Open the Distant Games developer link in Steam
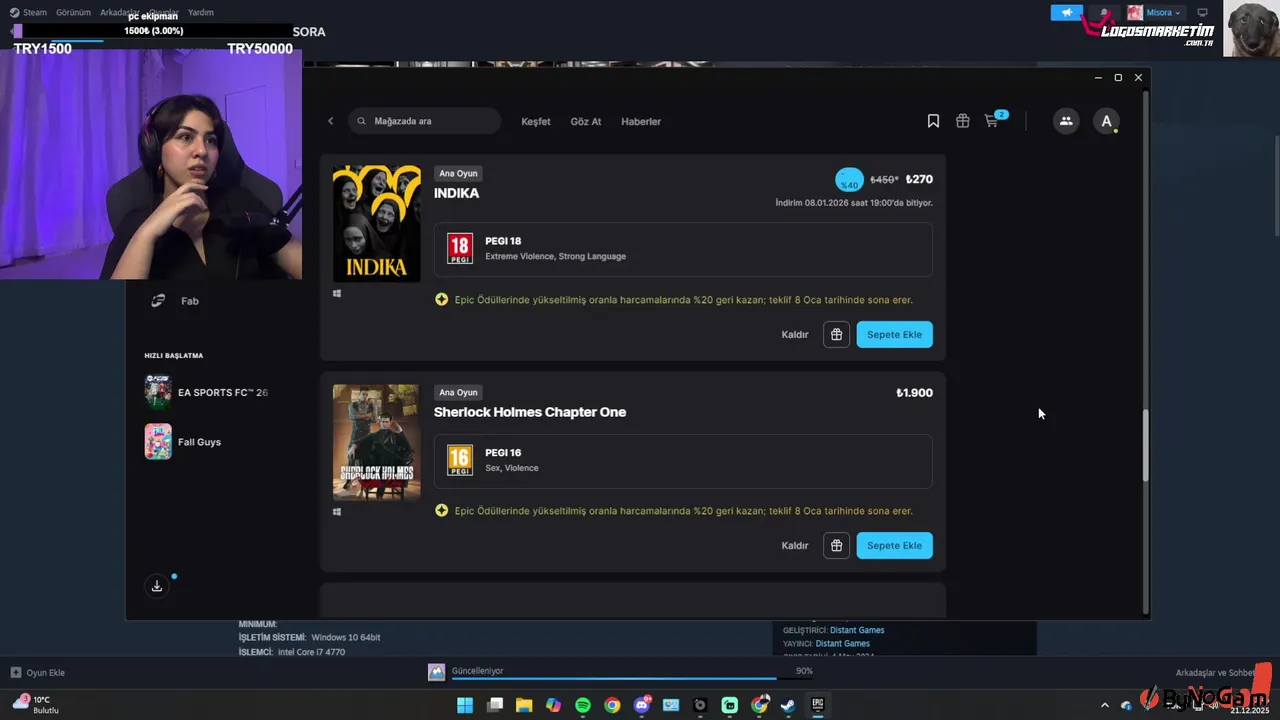 pyautogui.click(x=857, y=630)
